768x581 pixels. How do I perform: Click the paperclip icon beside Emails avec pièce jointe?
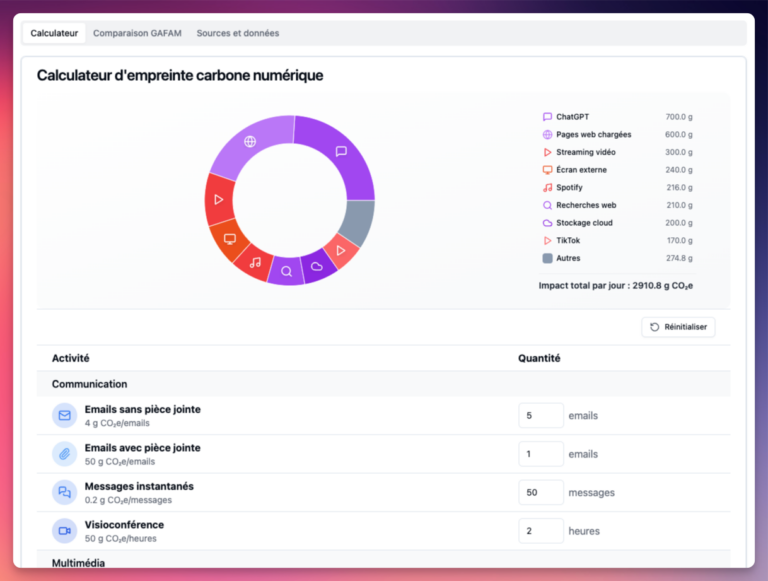tap(65, 454)
